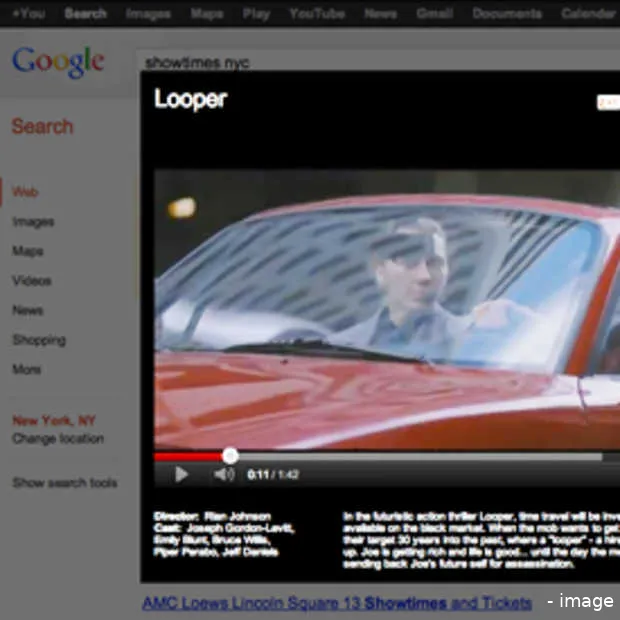This screenshot has height=620, width=620.
Task: Open Documents in the top bar
Action: pyautogui.click(x=507, y=14)
